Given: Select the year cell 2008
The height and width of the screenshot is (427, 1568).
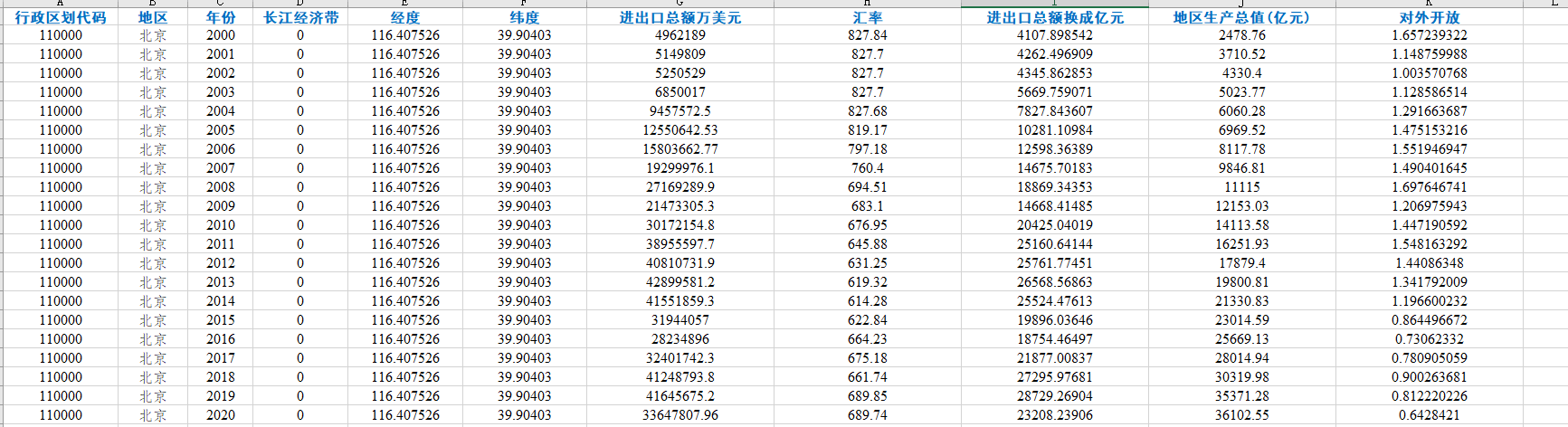Looking at the screenshot, I should tap(221, 187).
